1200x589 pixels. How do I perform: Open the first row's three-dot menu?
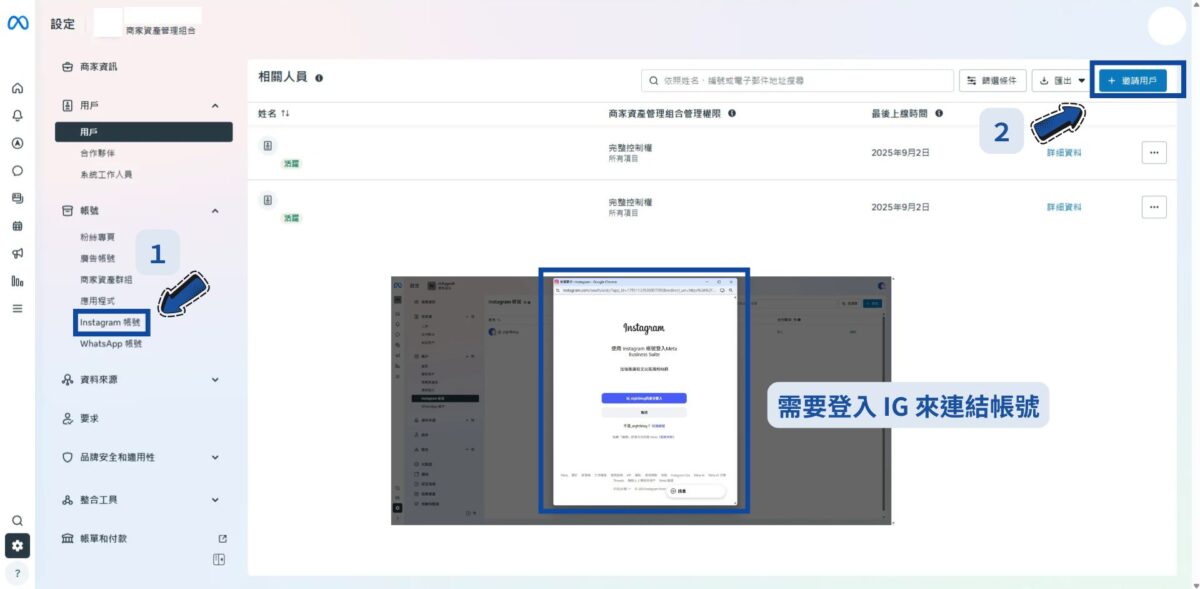1154,153
